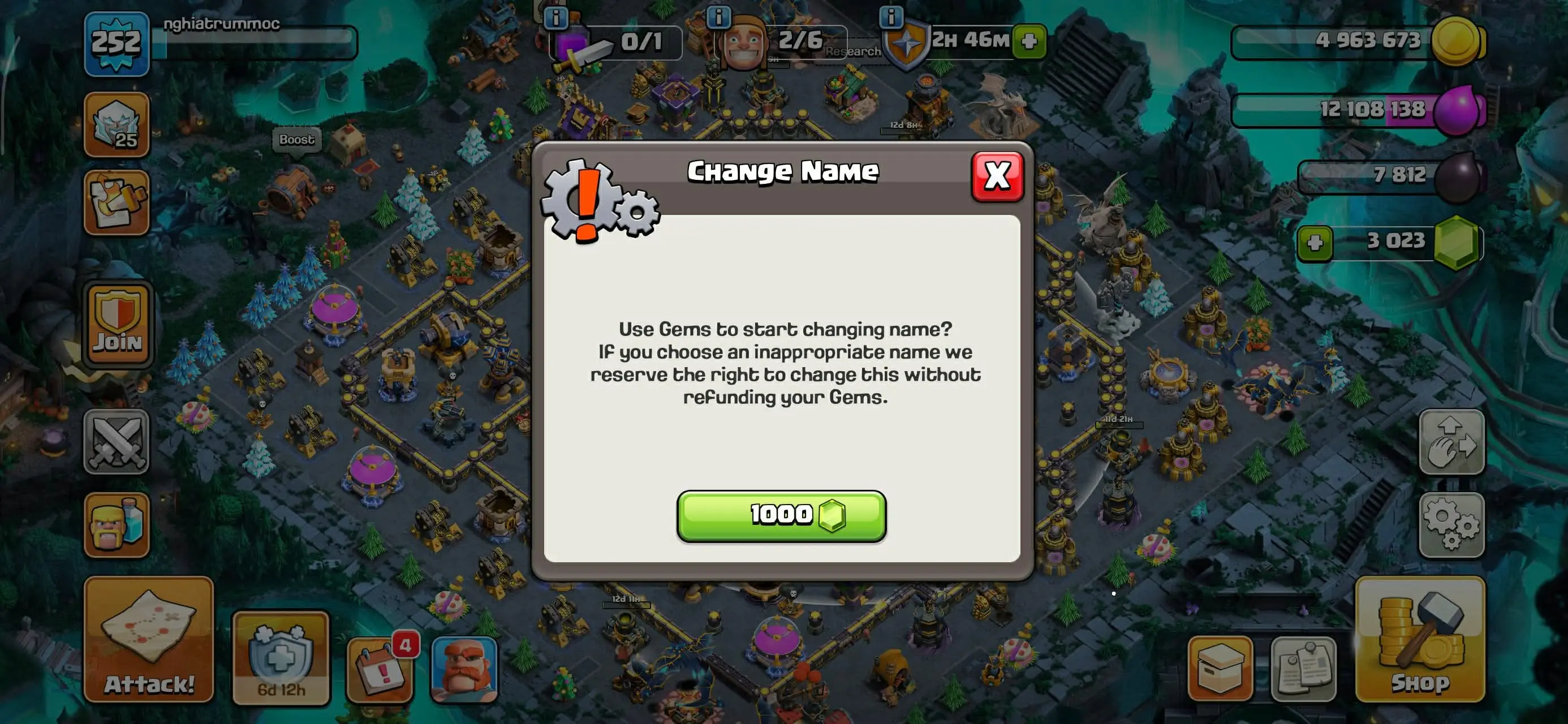
Task: Open the settings gears icon
Action: point(1451,525)
